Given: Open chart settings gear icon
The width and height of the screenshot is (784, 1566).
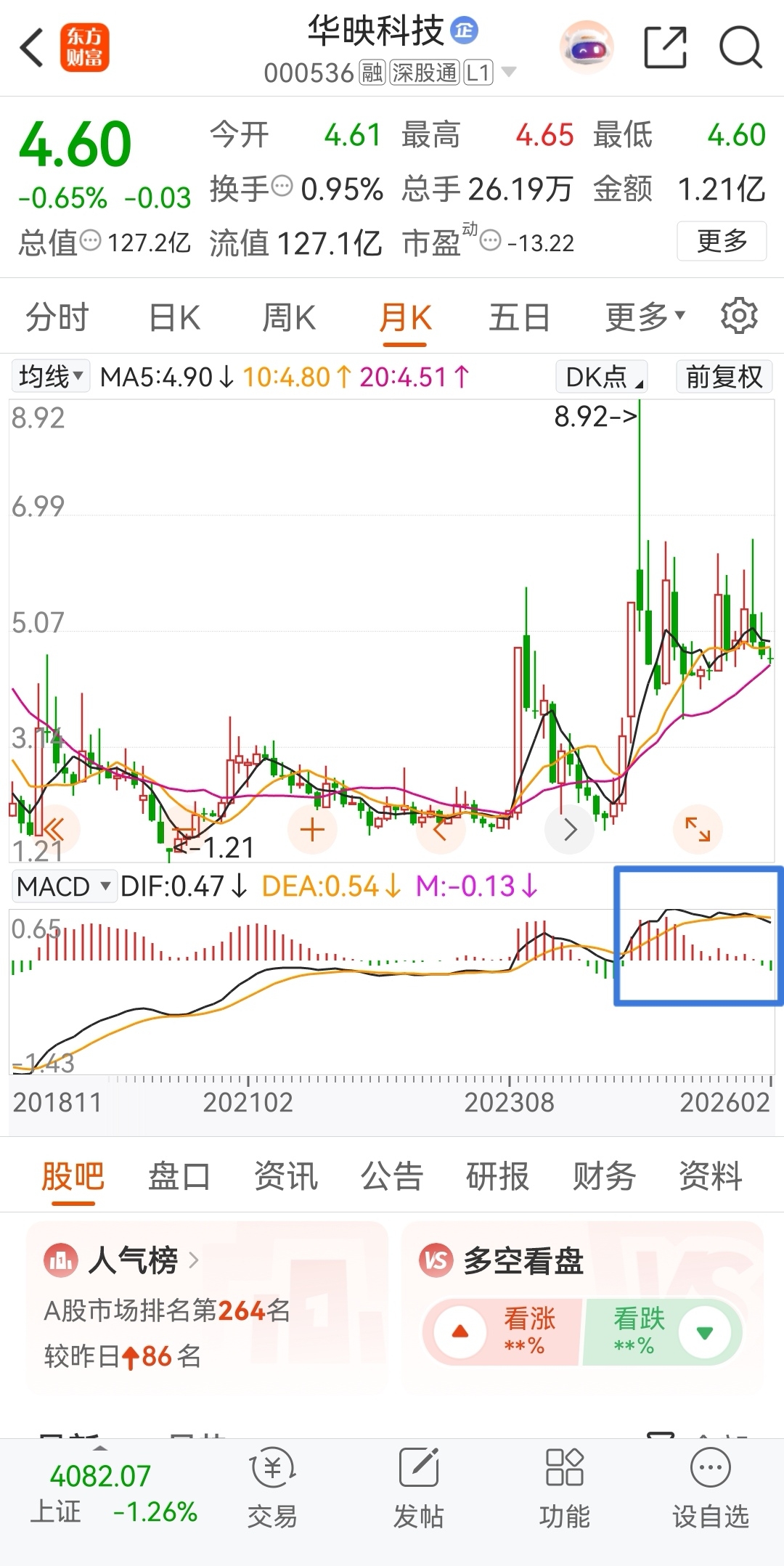Looking at the screenshot, I should 739,315.
